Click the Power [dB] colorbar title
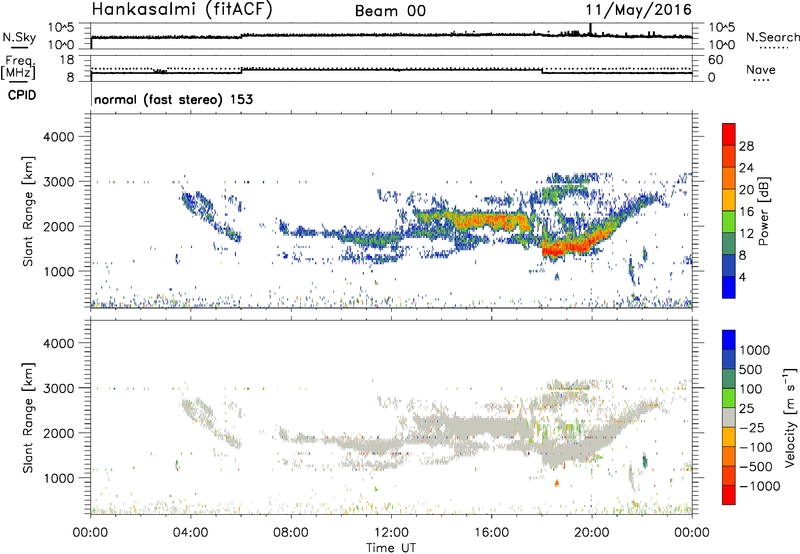The image size is (800, 554). pyautogui.click(x=764, y=211)
